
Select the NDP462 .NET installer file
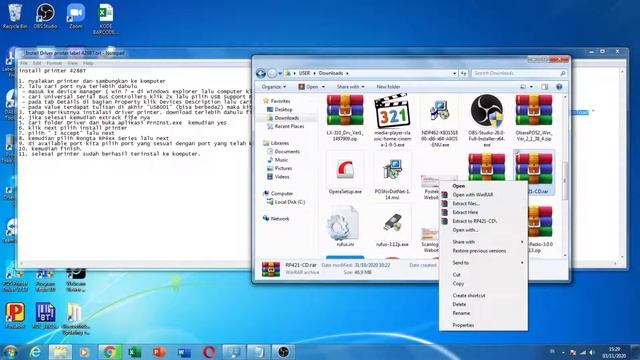coord(440,121)
